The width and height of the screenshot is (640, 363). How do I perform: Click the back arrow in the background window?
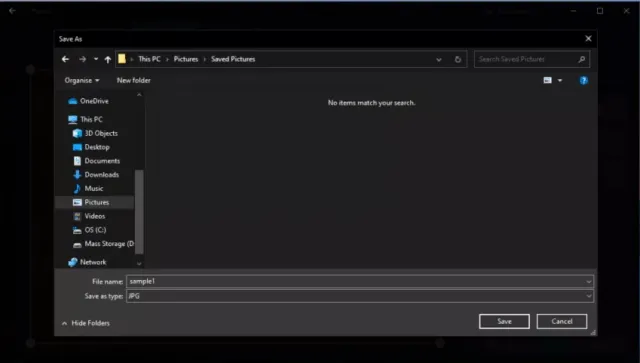12,11
